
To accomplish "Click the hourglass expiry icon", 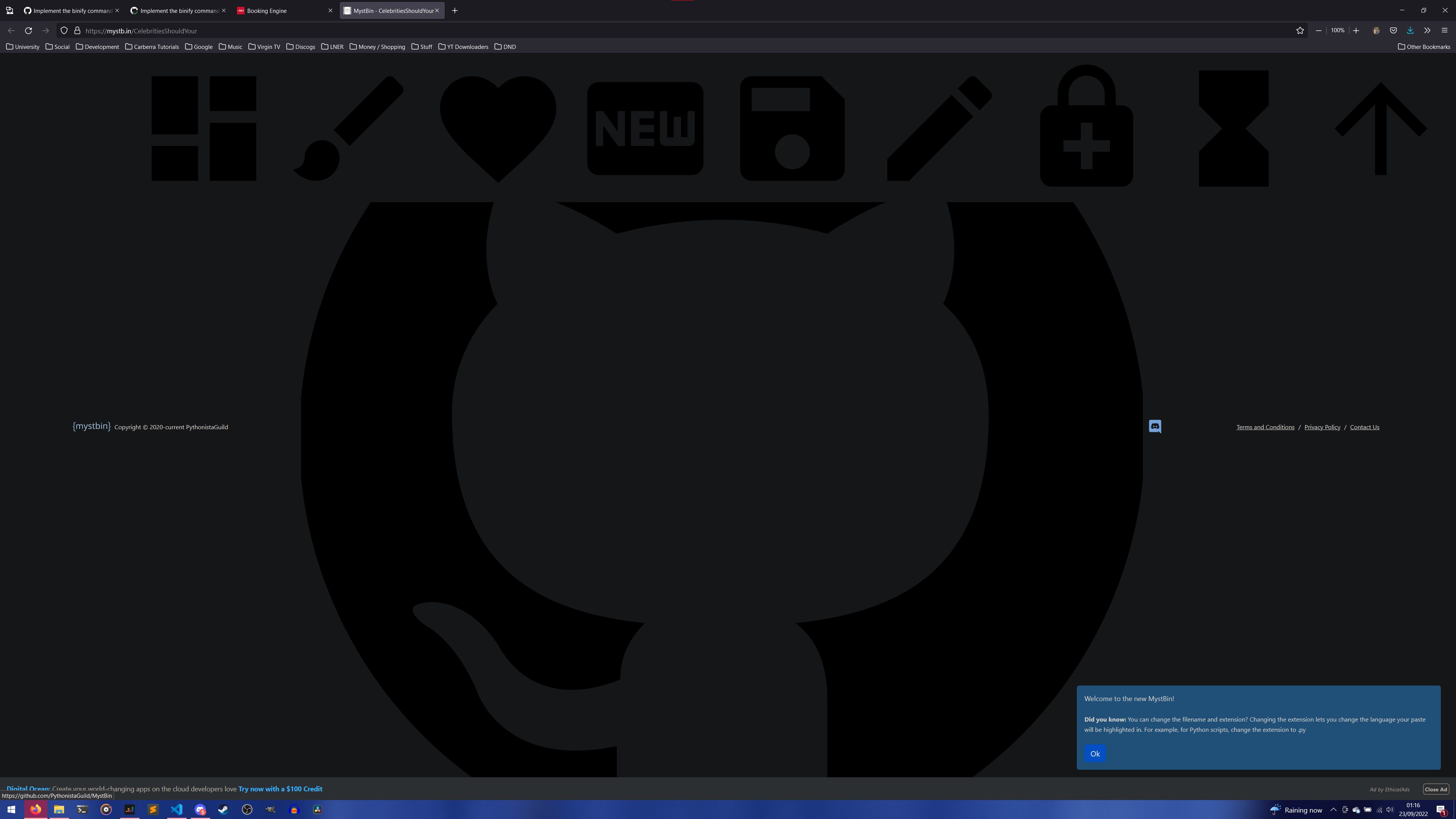I will point(1233,128).
